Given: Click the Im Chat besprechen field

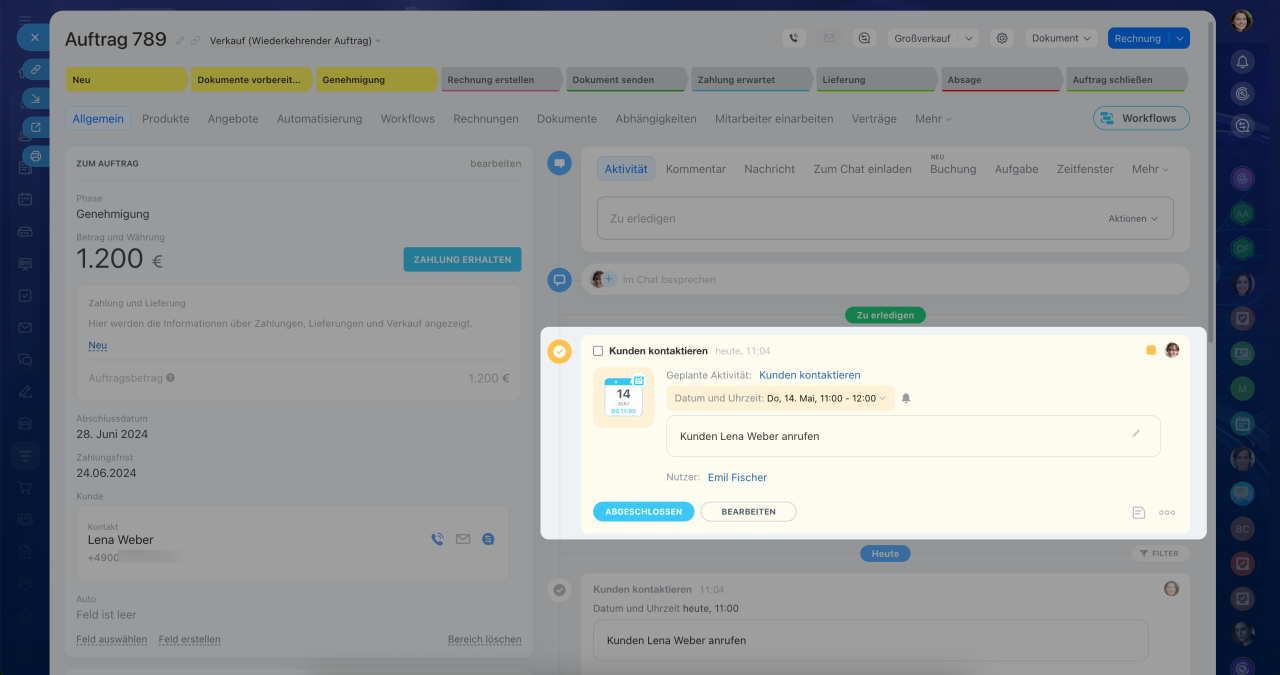Looking at the screenshot, I should coord(885,279).
